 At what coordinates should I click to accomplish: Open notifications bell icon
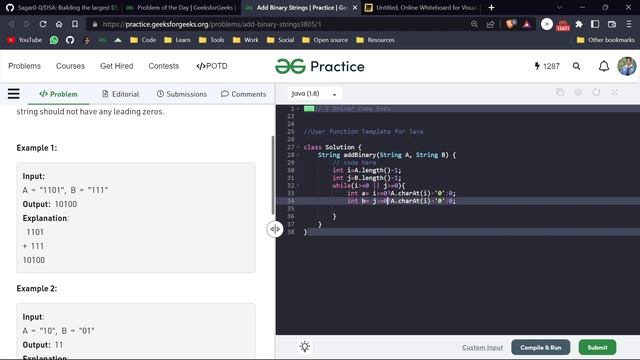pos(604,66)
